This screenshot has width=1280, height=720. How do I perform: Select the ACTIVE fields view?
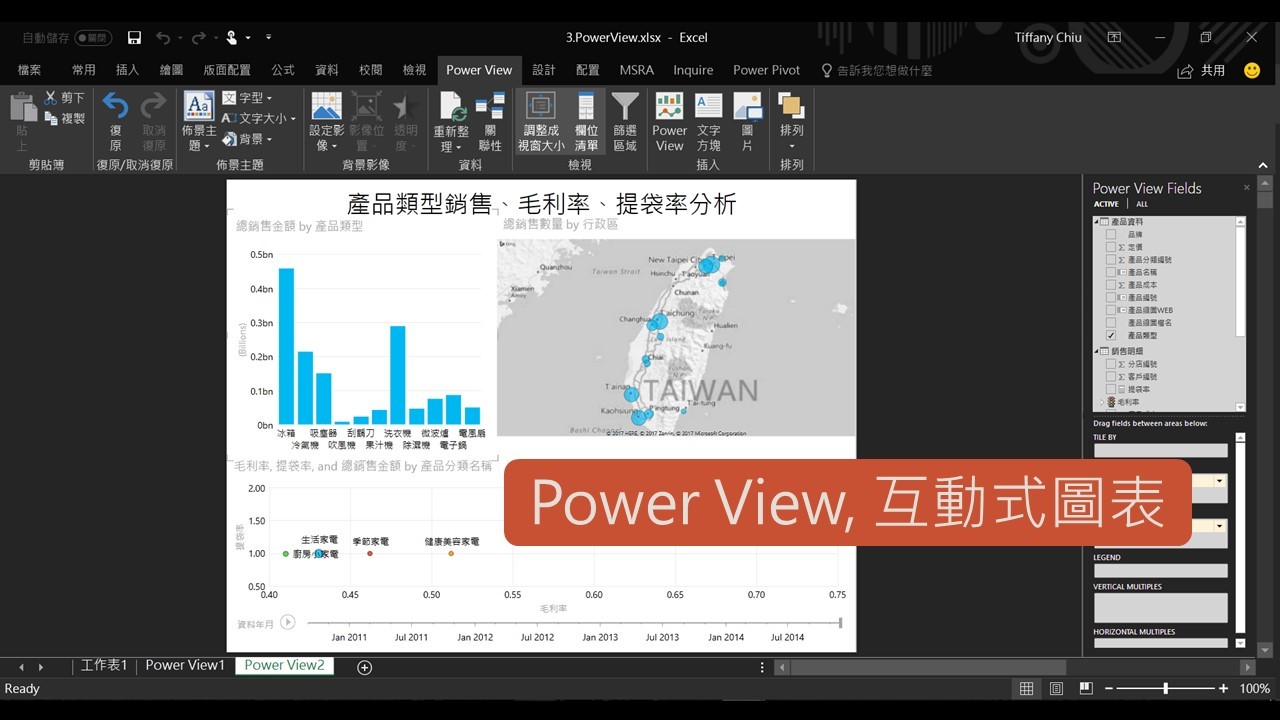click(1106, 204)
